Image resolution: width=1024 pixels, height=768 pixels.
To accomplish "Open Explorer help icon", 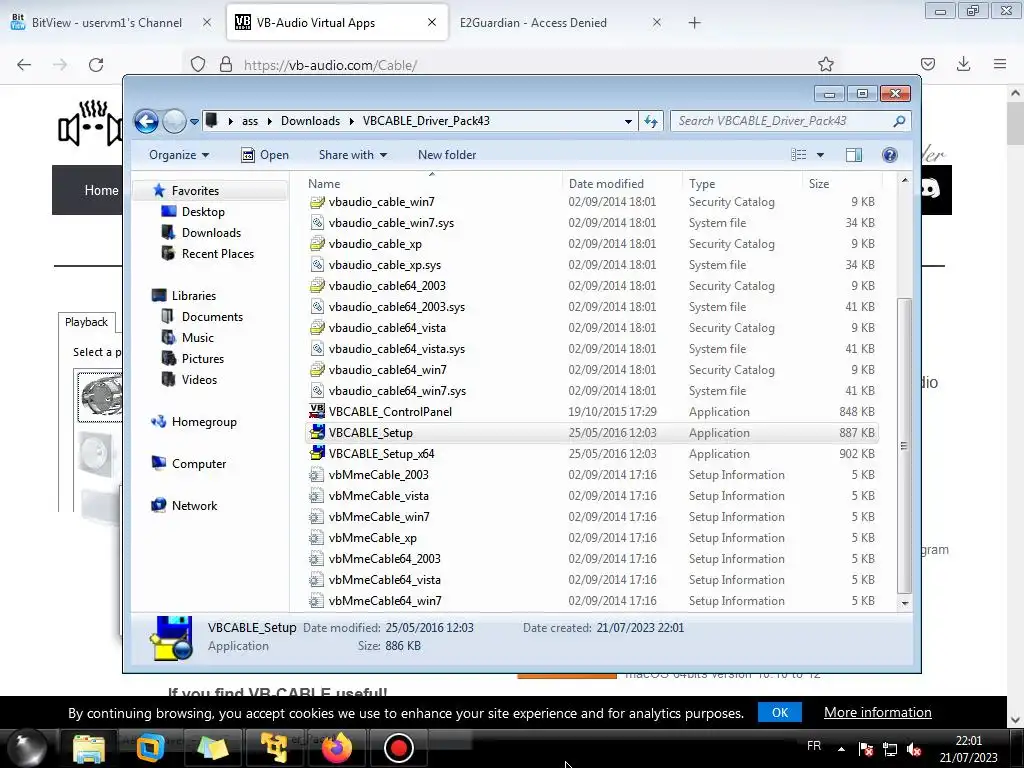I will [889, 155].
